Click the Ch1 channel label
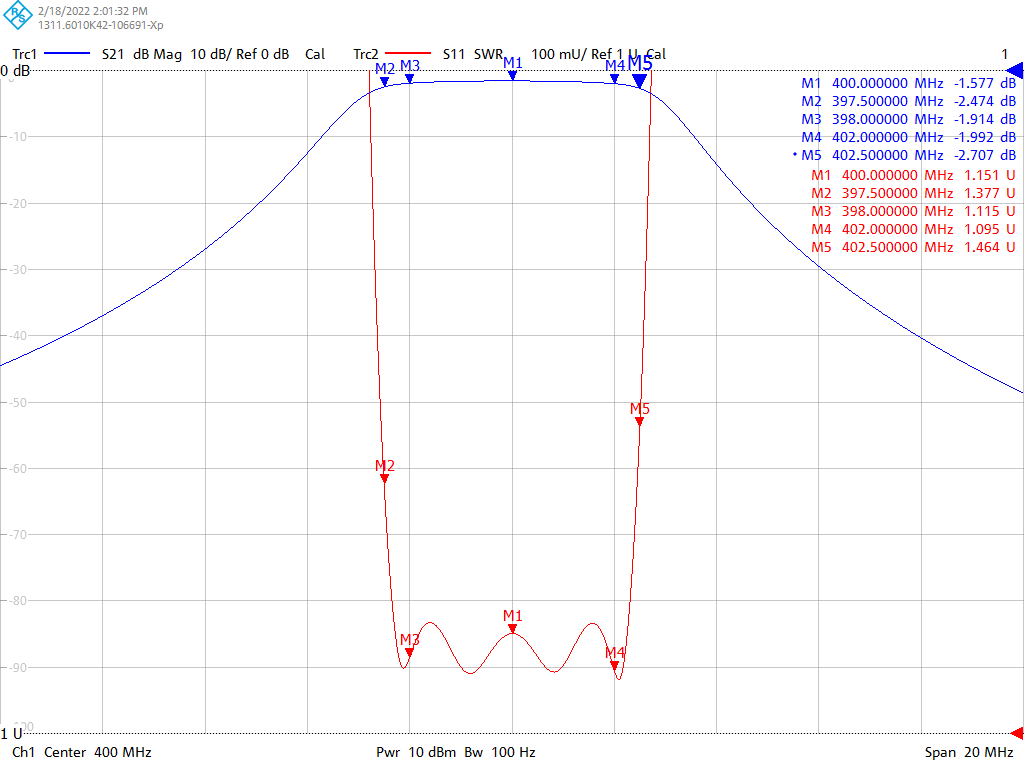 [23, 752]
